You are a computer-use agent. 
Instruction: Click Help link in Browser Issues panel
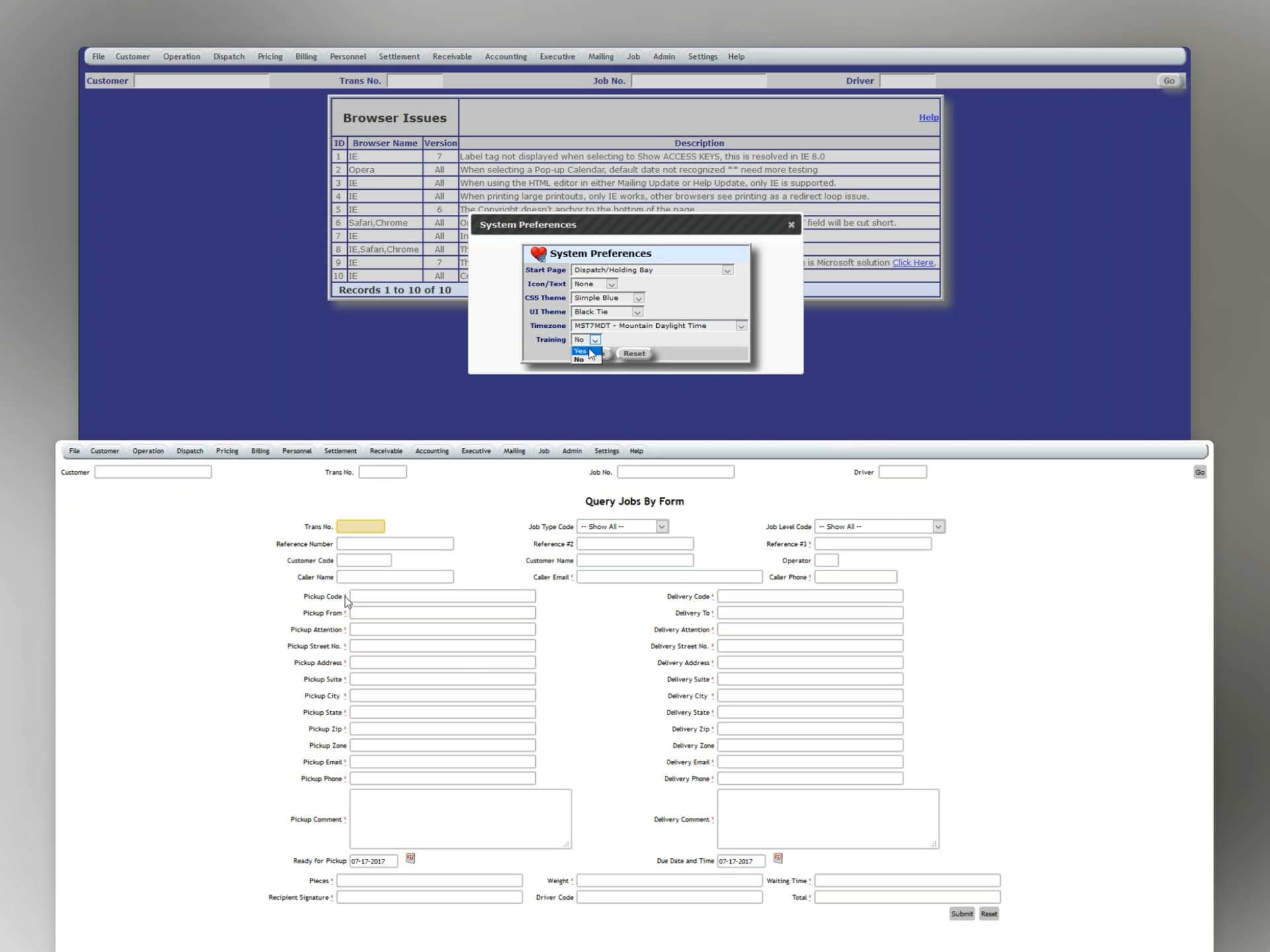coord(928,117)
